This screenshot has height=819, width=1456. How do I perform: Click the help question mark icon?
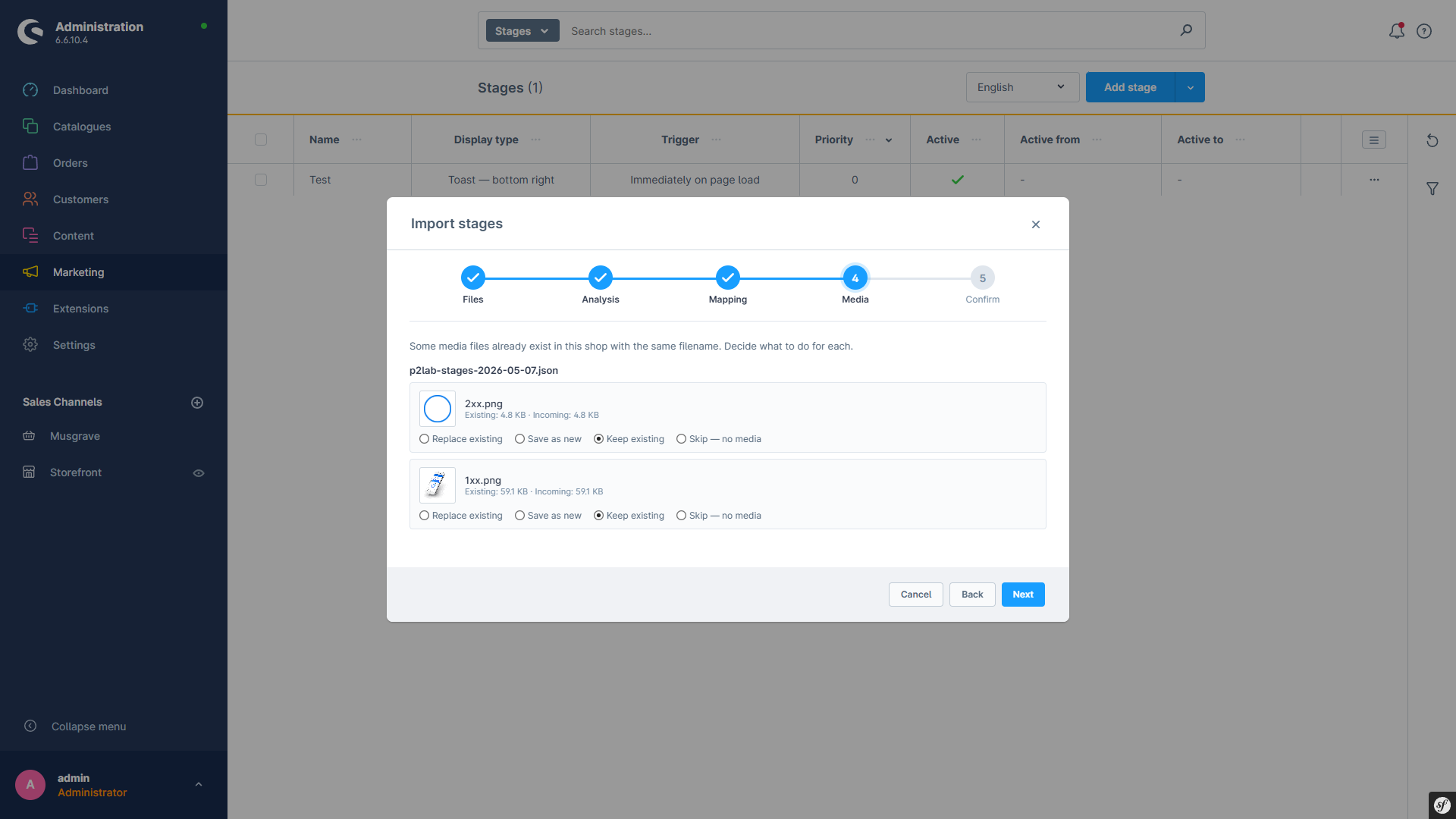(x=1424, y=31)
